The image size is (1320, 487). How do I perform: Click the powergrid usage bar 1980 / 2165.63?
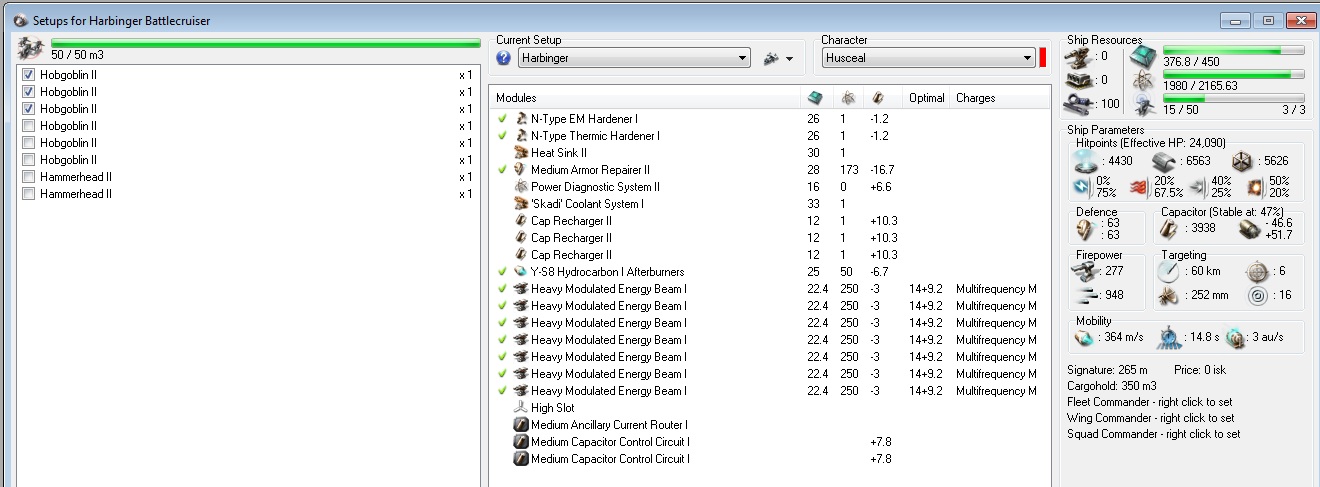point(1233,75)
